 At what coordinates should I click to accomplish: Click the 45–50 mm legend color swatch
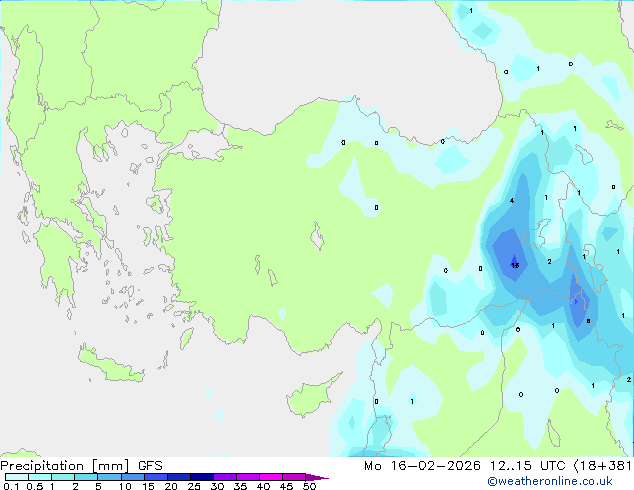[x=294, y=477]
